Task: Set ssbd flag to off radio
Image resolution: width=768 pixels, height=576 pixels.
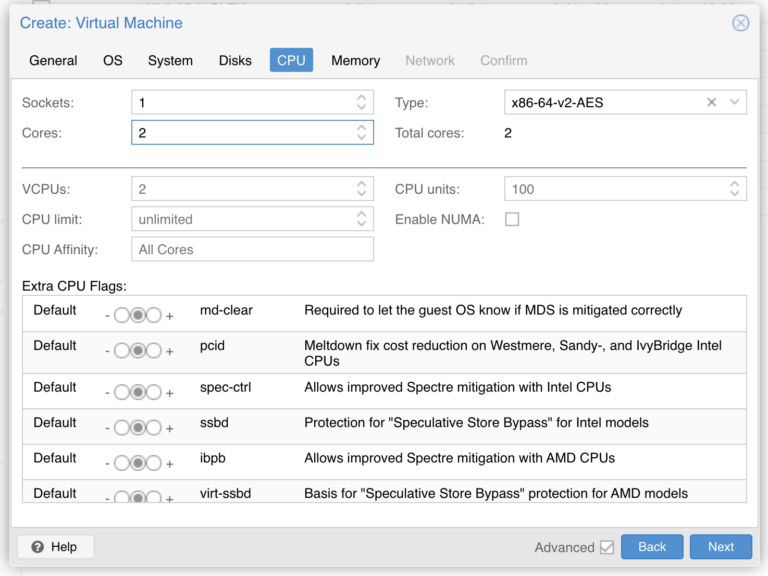Action: coord(121,428)
